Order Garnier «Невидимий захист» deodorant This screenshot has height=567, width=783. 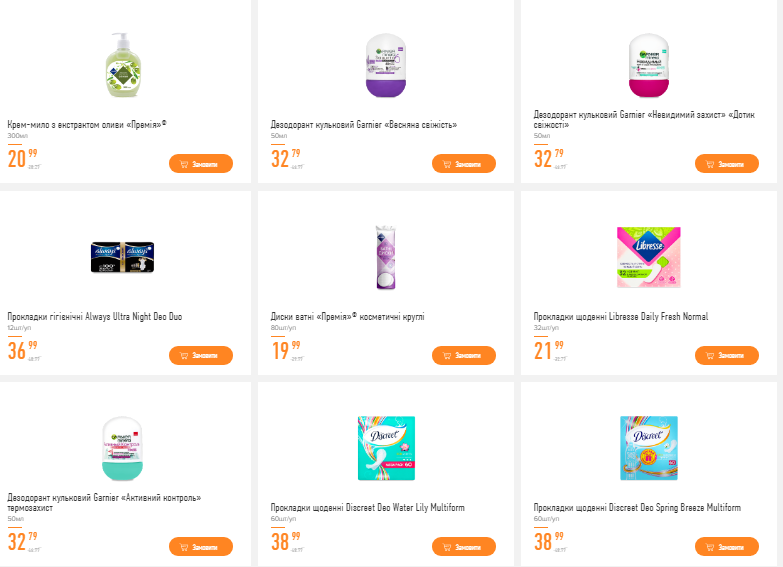point(726,164)
